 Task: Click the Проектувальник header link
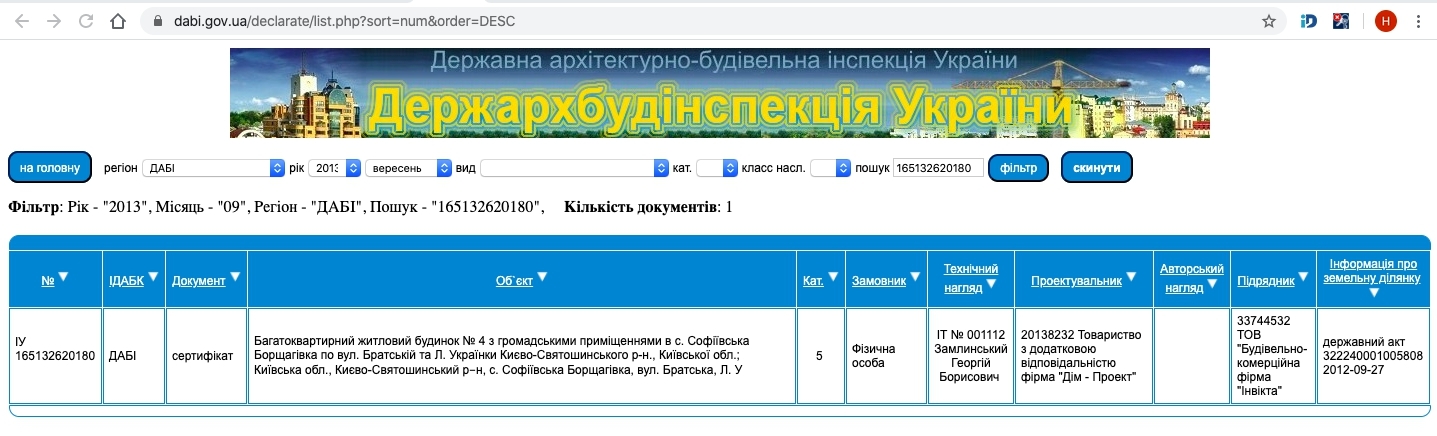[1077, 281]
